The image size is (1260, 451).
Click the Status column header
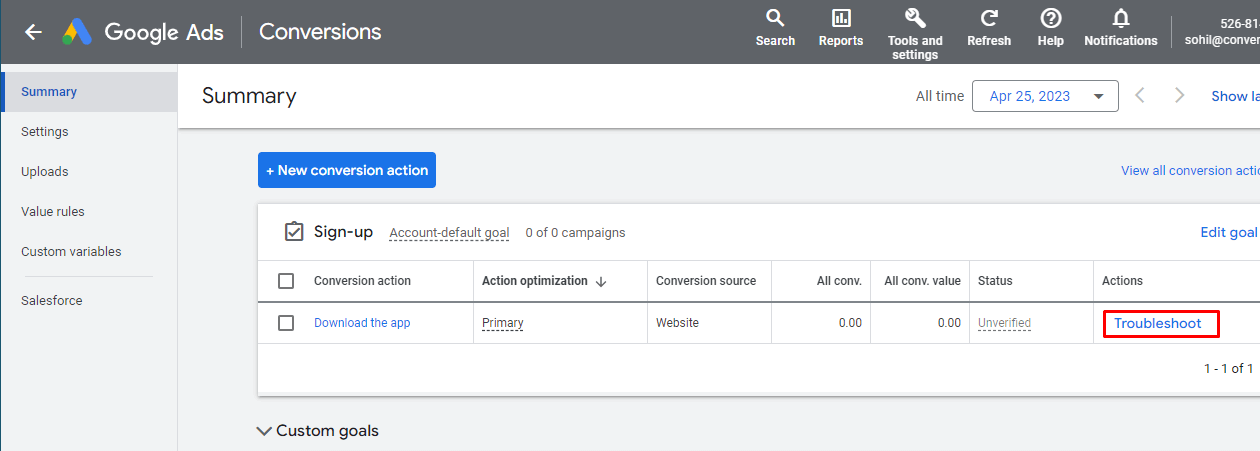tap(995, 281)
